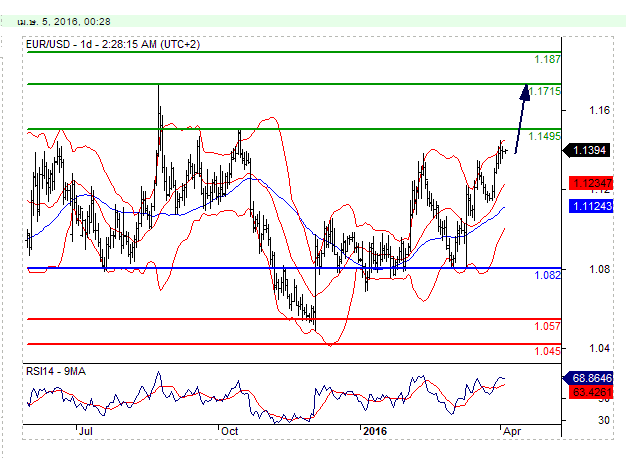
Task: Click the 2016 marker on time axis
Action: 375,431
